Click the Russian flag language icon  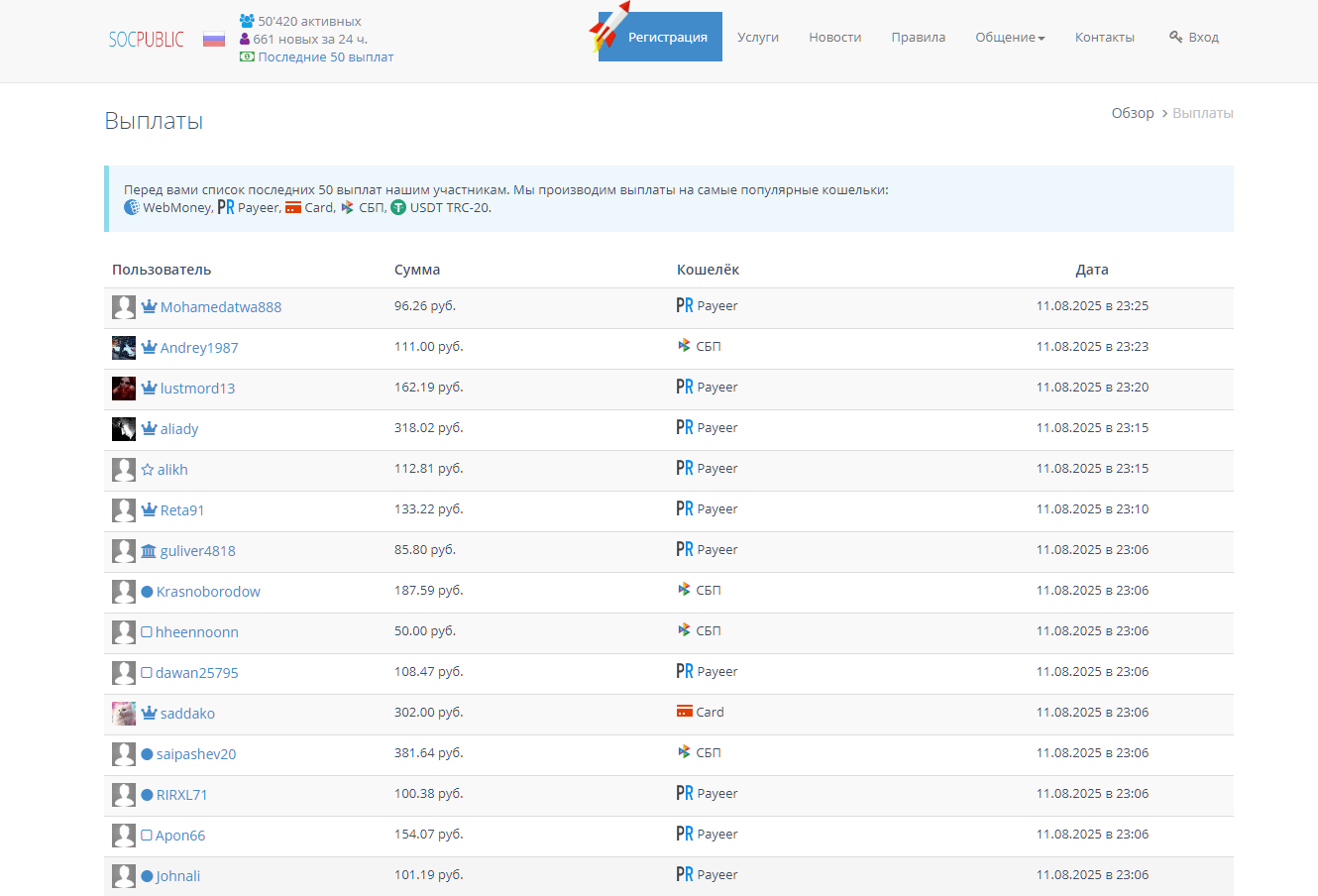[214, 40]
